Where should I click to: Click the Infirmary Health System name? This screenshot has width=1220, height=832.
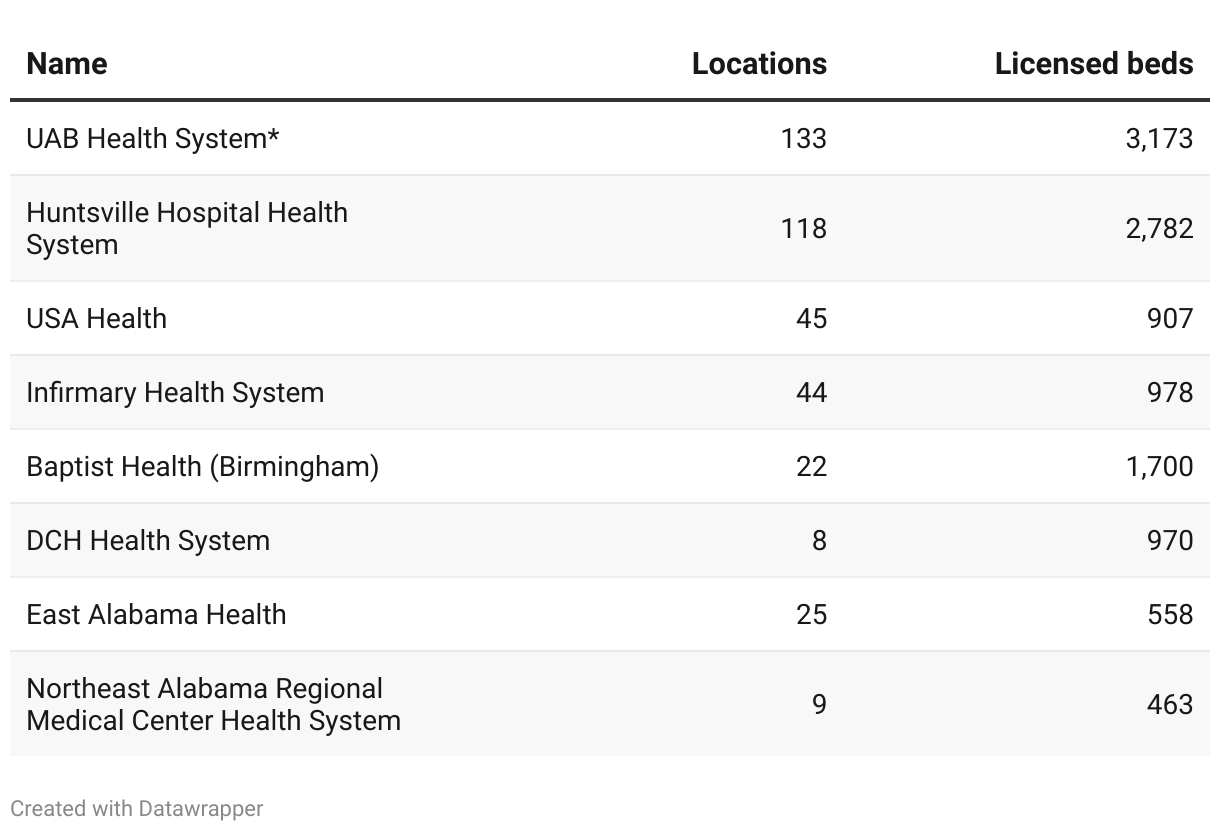tap(175, 392)
